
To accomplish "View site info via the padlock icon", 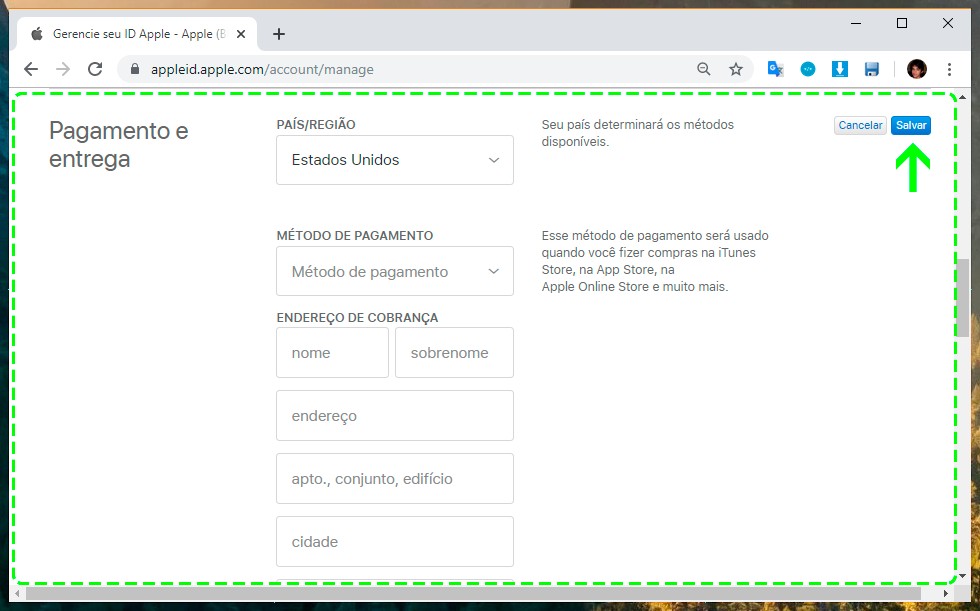I will click(x=134, y=69).
